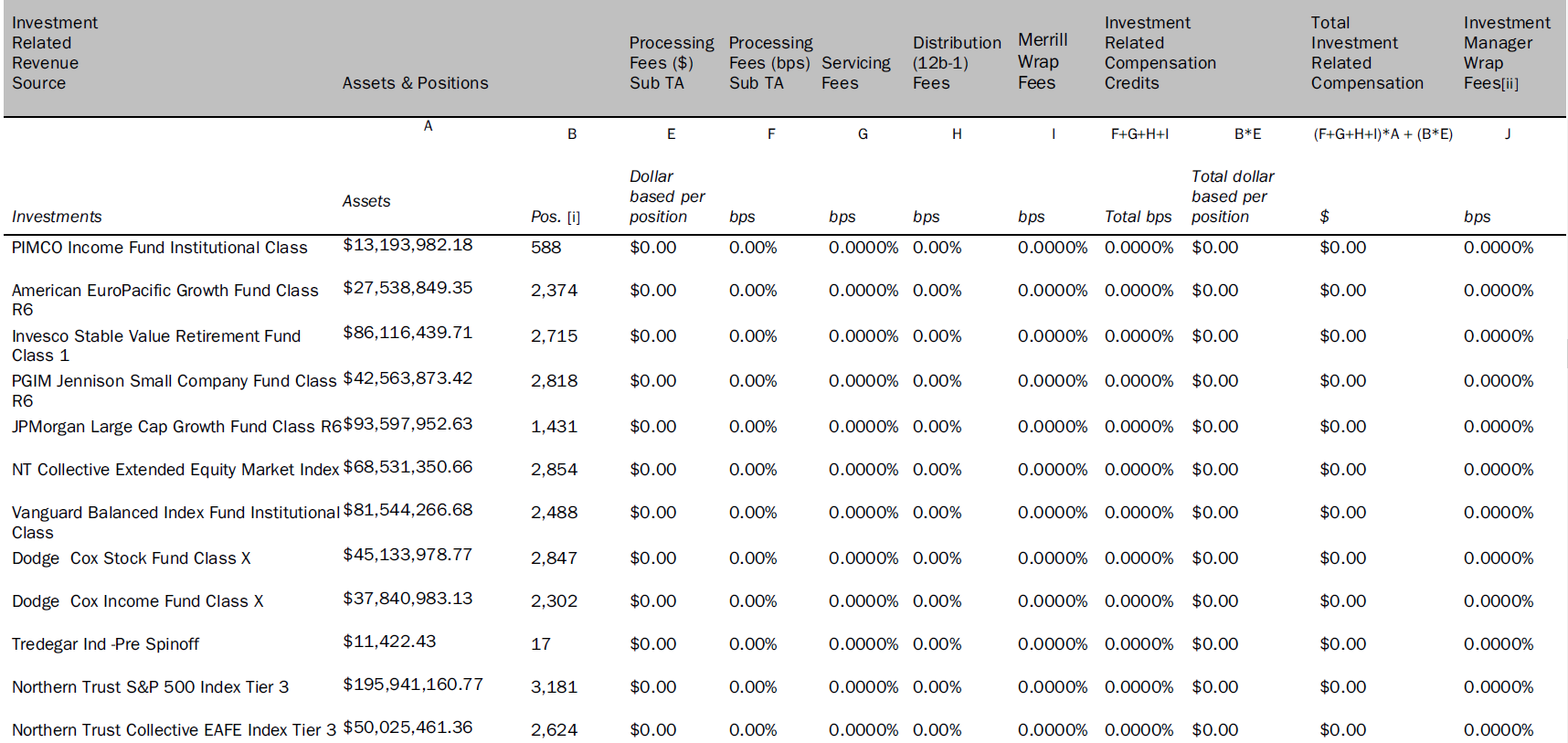The image size is (1568, 743).
Task: Click the positions count 2,818
Action: (x=555, y=381)
